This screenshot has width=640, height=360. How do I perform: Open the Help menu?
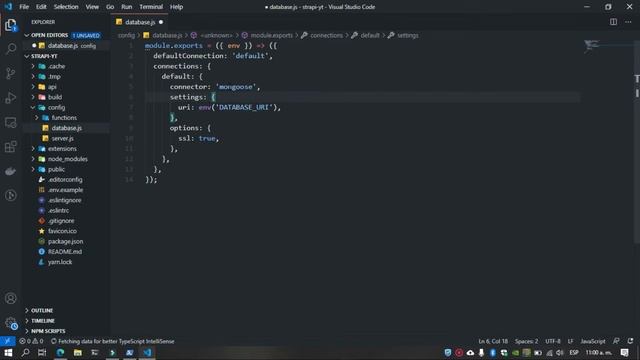(176, 7)
